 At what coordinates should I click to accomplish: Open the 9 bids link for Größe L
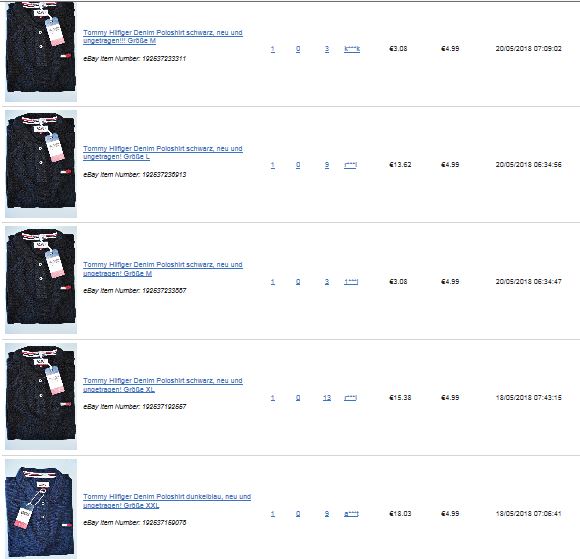tap(327, 165)
